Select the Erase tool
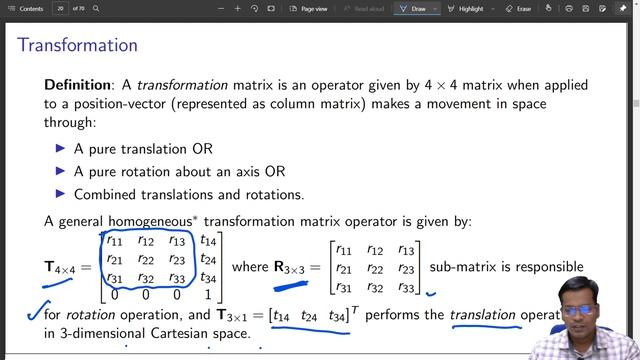This screenshot has height=360, width=640. 518,9
